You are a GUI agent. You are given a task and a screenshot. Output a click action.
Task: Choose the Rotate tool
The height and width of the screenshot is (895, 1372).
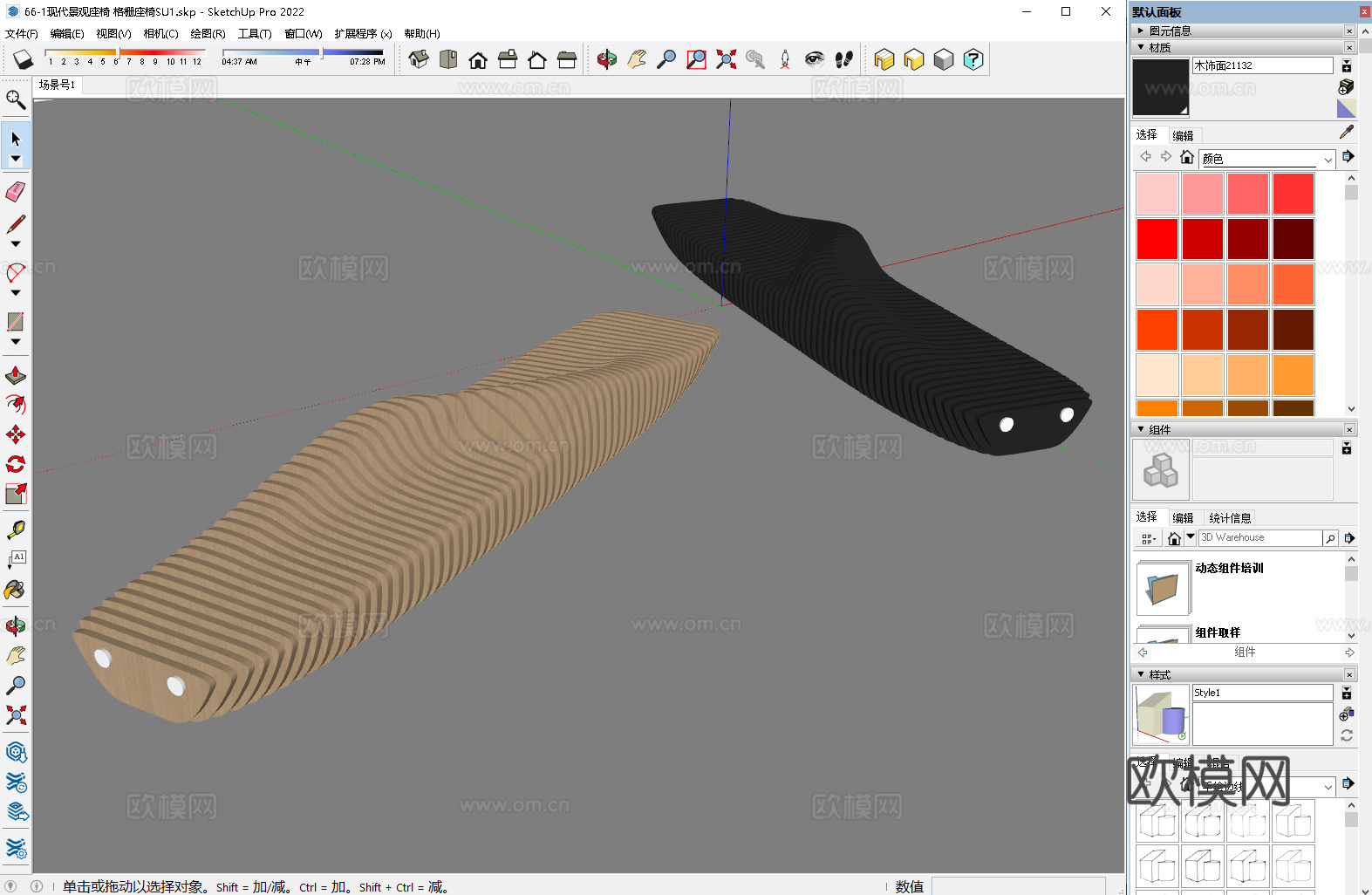click(16, 464)
